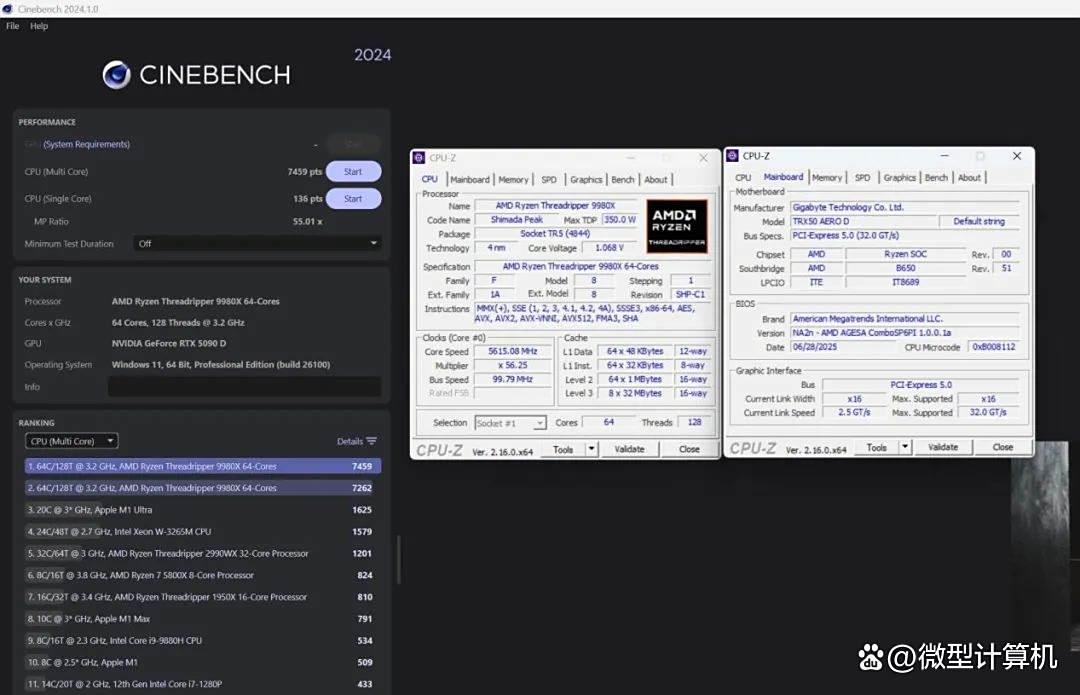Switch to Mainboard tab in left CPU-Z window

tap(470, 180)
